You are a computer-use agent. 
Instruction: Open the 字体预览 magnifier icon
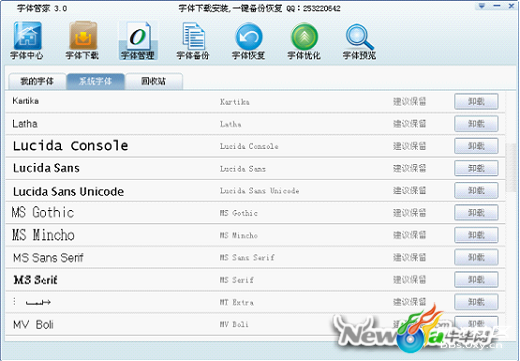(x=359, y=41)
